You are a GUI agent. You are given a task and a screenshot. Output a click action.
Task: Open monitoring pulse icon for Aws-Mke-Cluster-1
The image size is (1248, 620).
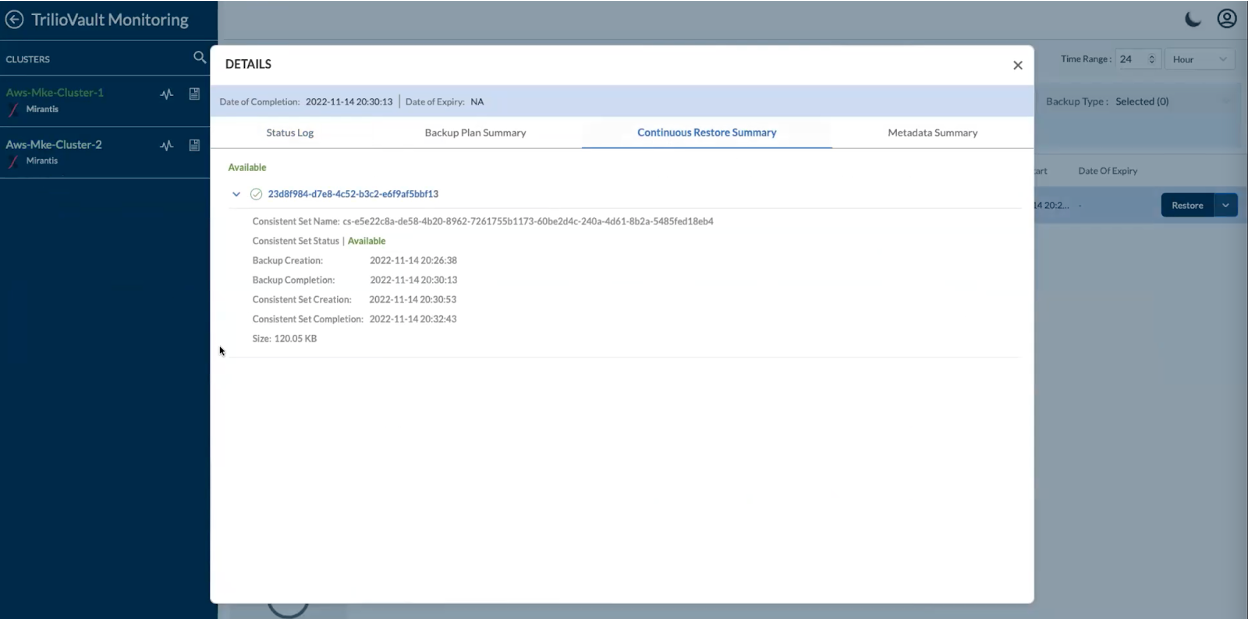click(167, 94)
